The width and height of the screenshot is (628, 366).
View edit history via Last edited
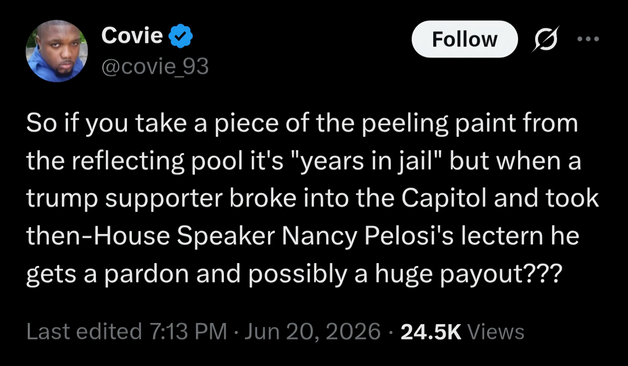(x=84, y=332)
